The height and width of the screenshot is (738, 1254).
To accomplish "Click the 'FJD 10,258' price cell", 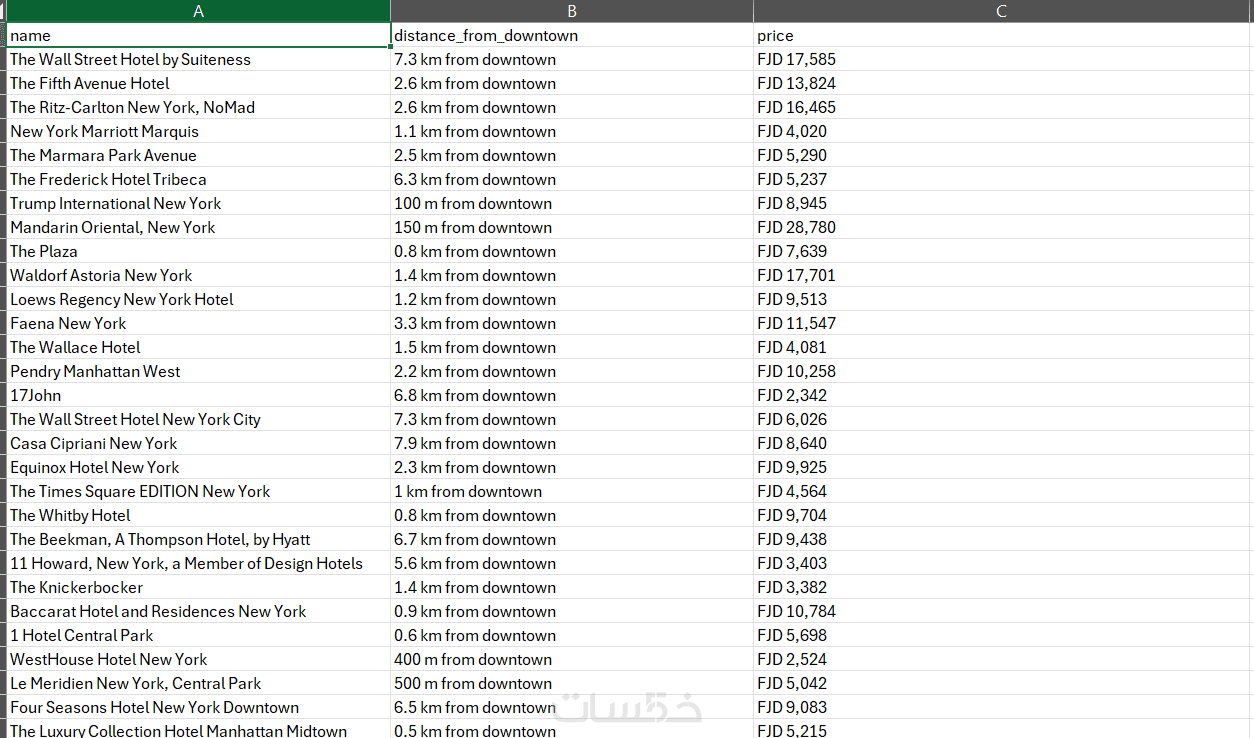I will [1003, 371].
